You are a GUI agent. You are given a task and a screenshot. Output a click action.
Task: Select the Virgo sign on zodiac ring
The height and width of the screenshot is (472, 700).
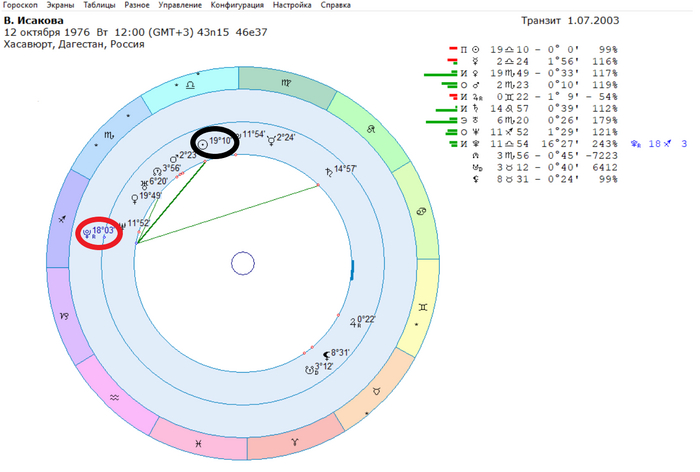click(286, 83)
